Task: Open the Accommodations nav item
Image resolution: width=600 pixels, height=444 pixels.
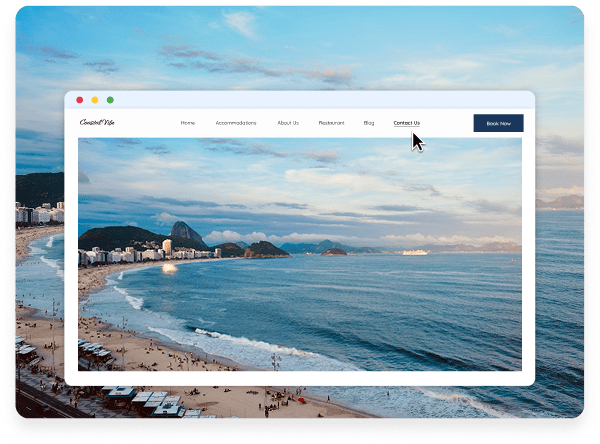Action: [236, 123]
